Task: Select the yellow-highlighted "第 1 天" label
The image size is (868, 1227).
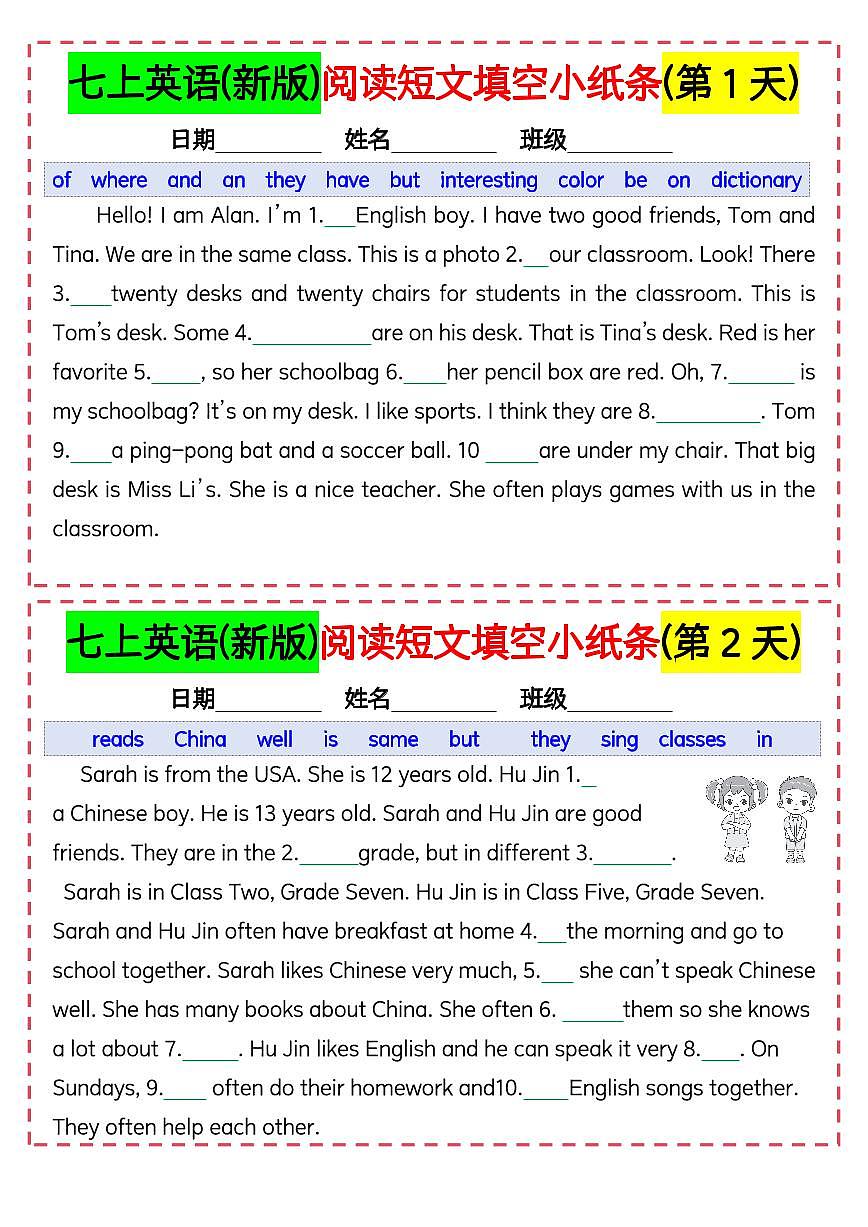Action: tap(731, 84)
